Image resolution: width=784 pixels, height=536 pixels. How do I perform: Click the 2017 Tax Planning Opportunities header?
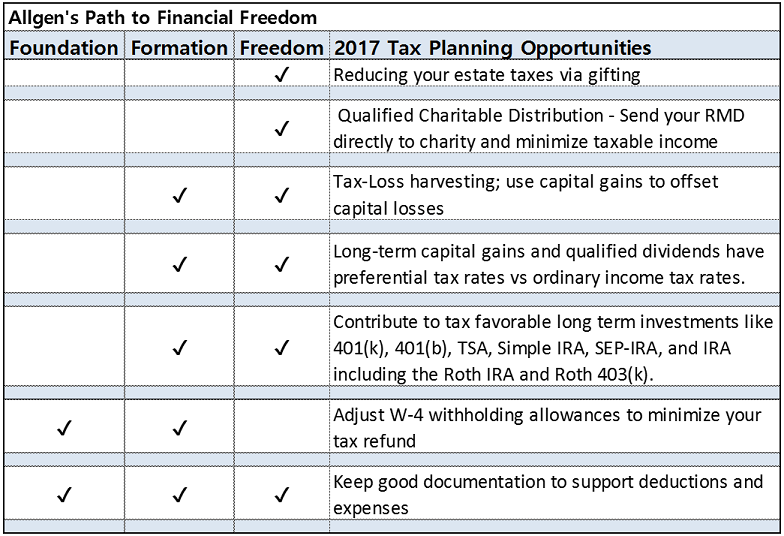(492, 48)
